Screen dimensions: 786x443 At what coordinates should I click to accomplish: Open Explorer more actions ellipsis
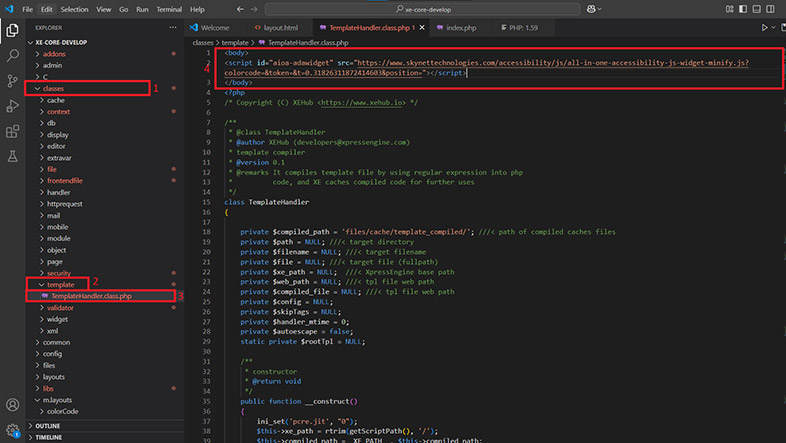tap(173, 28)
